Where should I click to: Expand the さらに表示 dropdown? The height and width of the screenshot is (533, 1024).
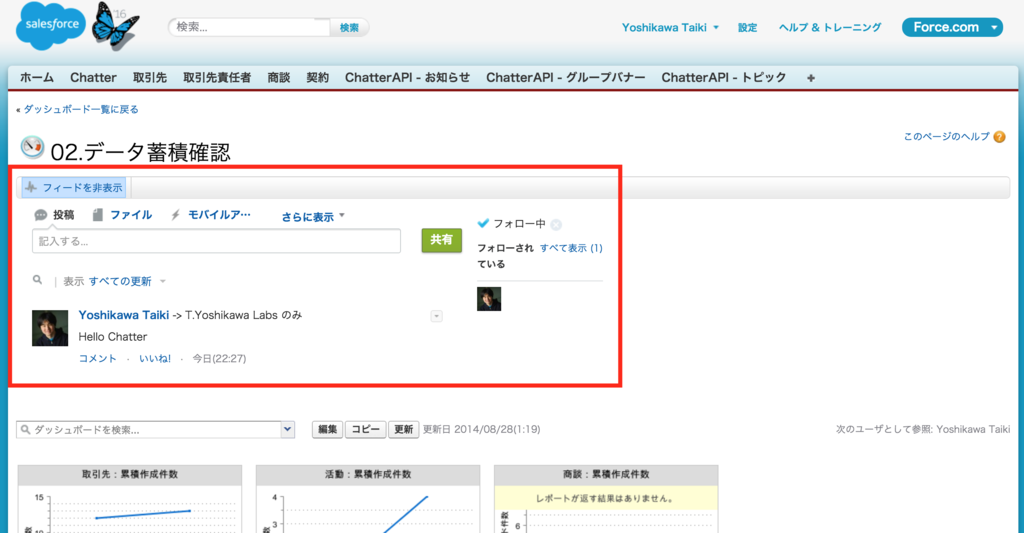point(313,216)
